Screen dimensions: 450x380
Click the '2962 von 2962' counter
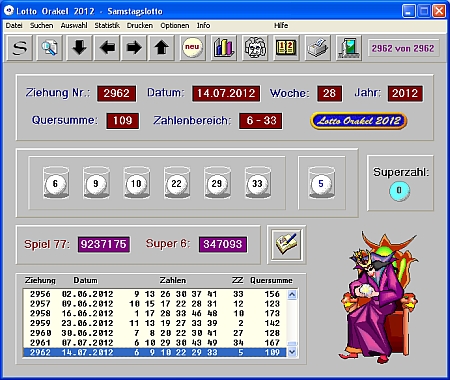[403, 49]
